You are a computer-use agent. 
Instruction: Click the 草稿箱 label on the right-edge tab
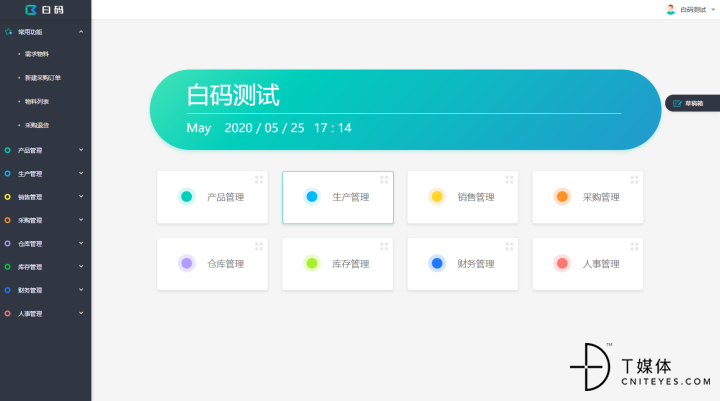pos(694,103)
